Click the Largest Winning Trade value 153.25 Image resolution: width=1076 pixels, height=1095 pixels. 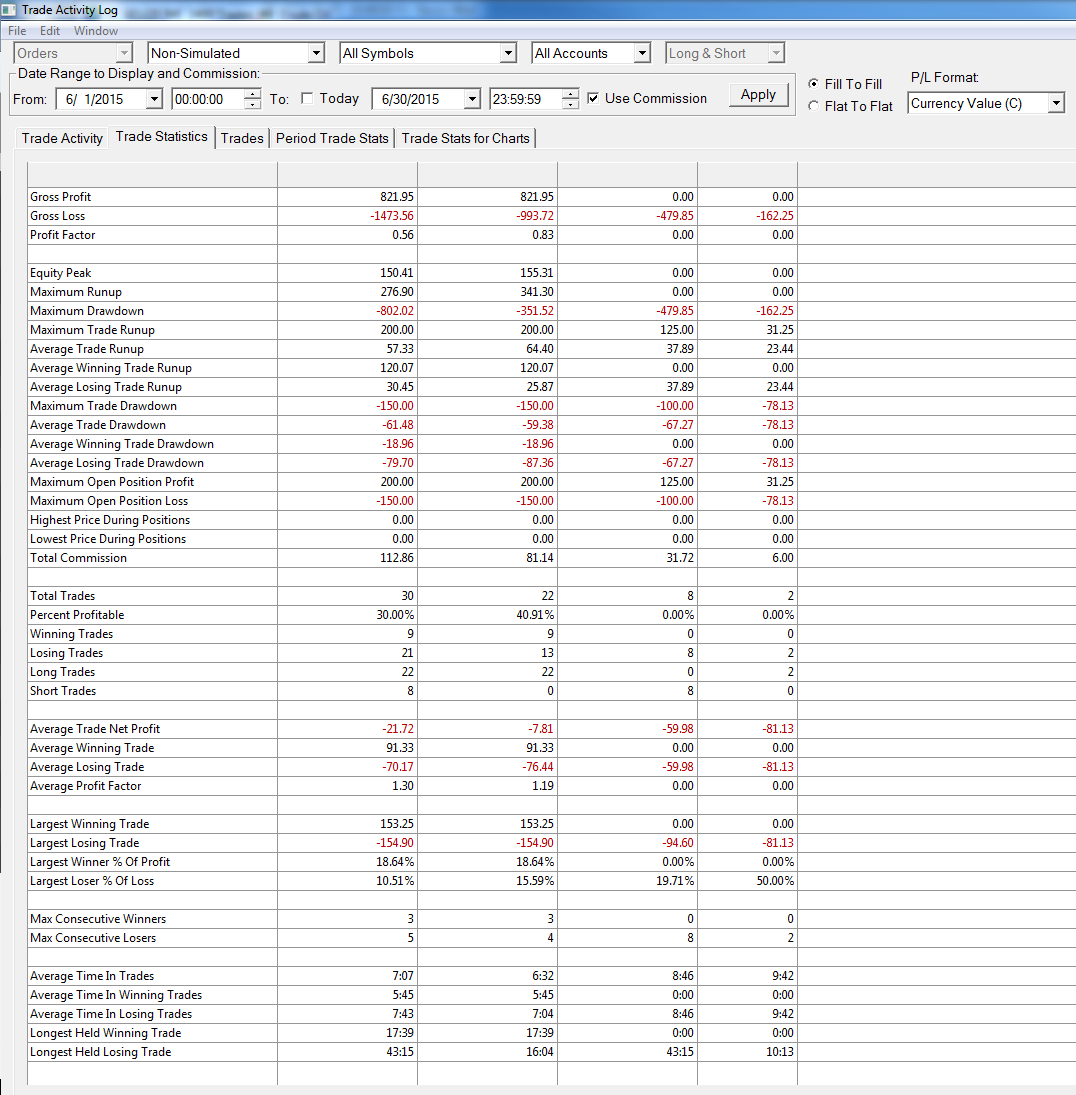point(397,824)
